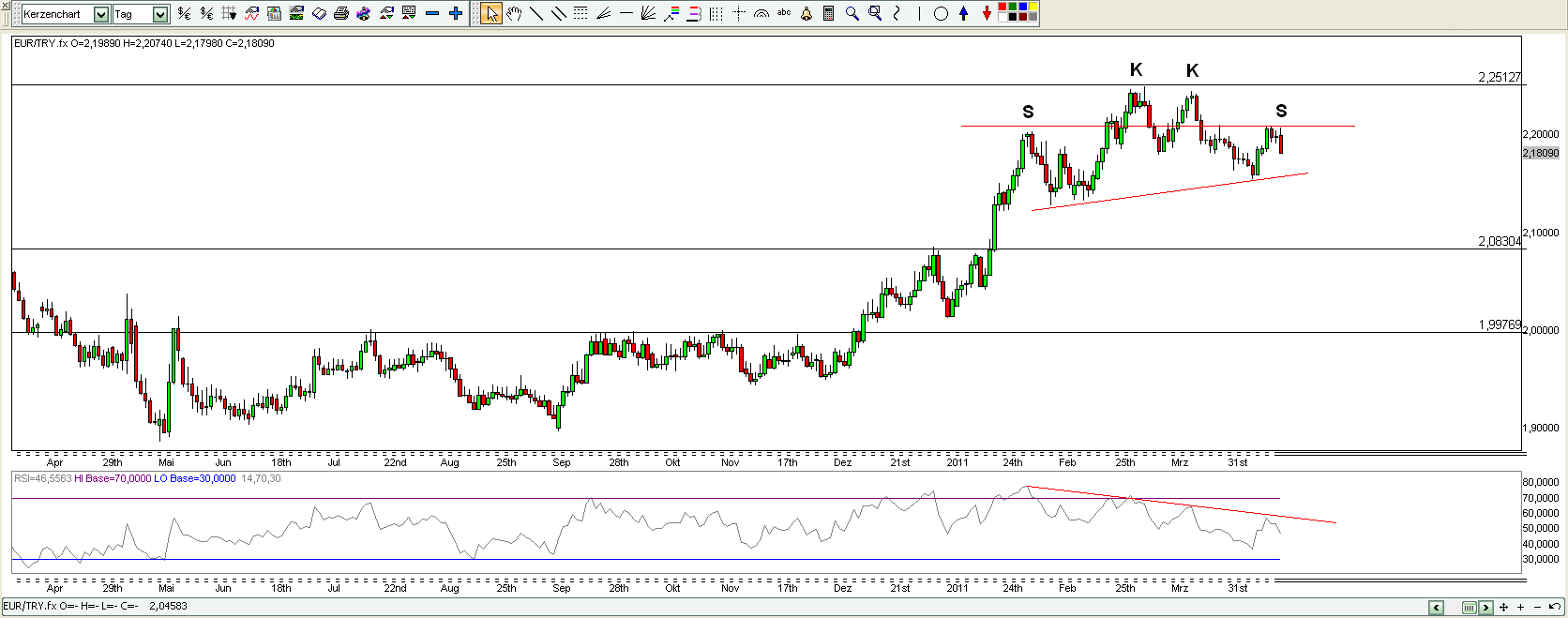
Task: Click the open book icon
Action: (x=319, y=13)
